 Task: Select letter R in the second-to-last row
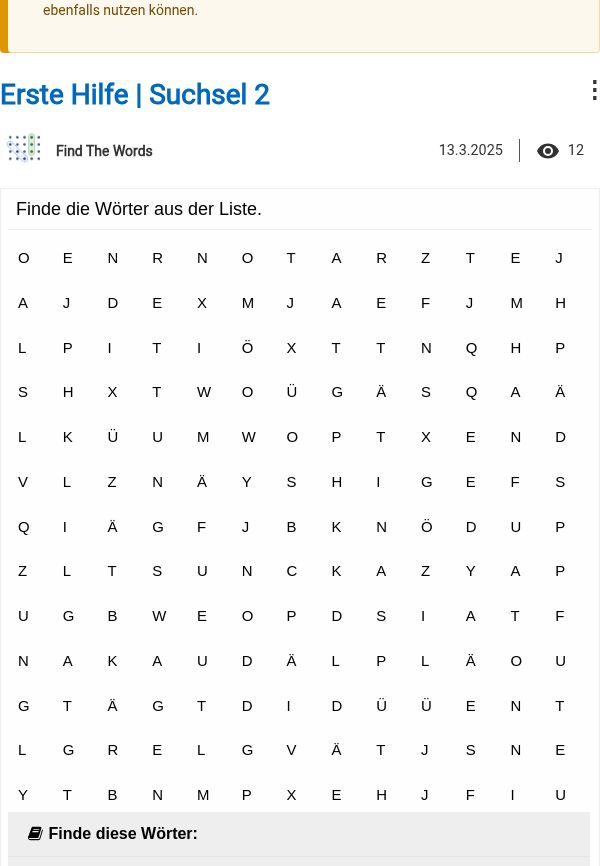(x=113, y=750)
